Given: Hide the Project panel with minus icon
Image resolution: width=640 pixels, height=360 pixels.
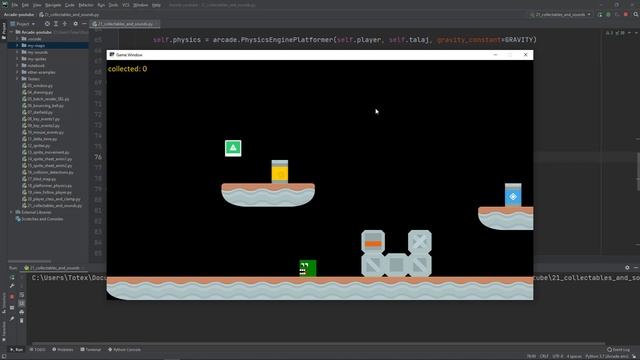Looking at the screenshot, I should 84,24.
